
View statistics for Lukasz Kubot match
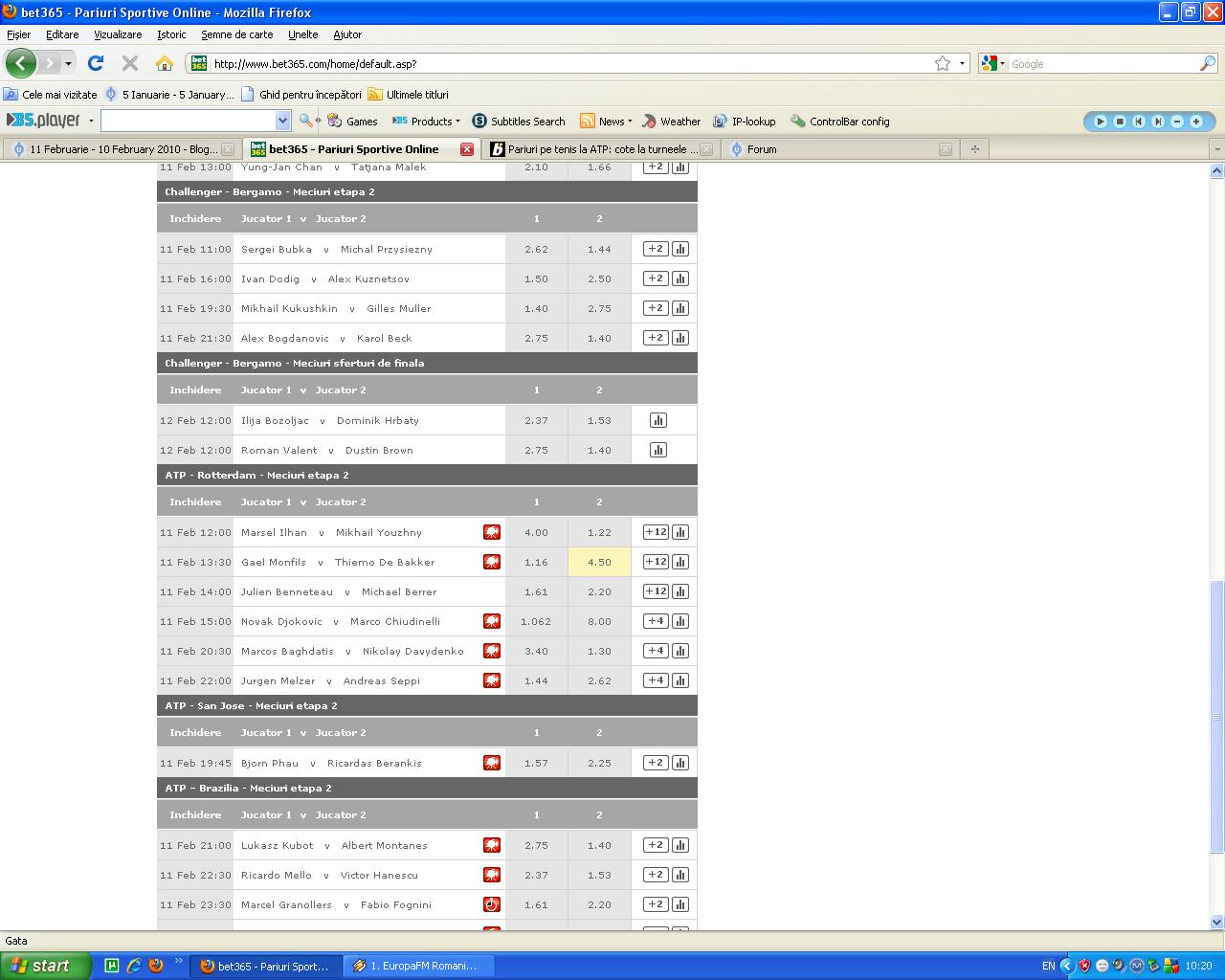(680, 845)
